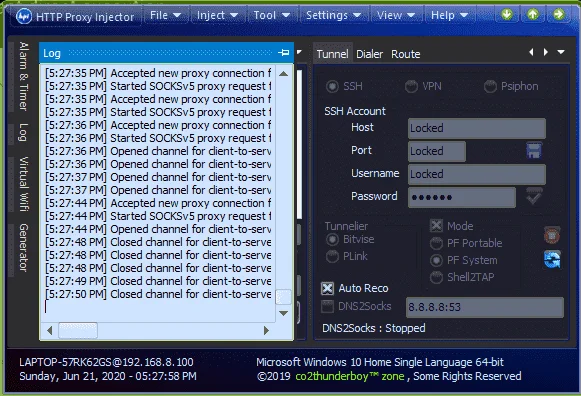Open the Virtual Wifi side panel
Viewport: 581px width, 396px height.
[24, 184]
